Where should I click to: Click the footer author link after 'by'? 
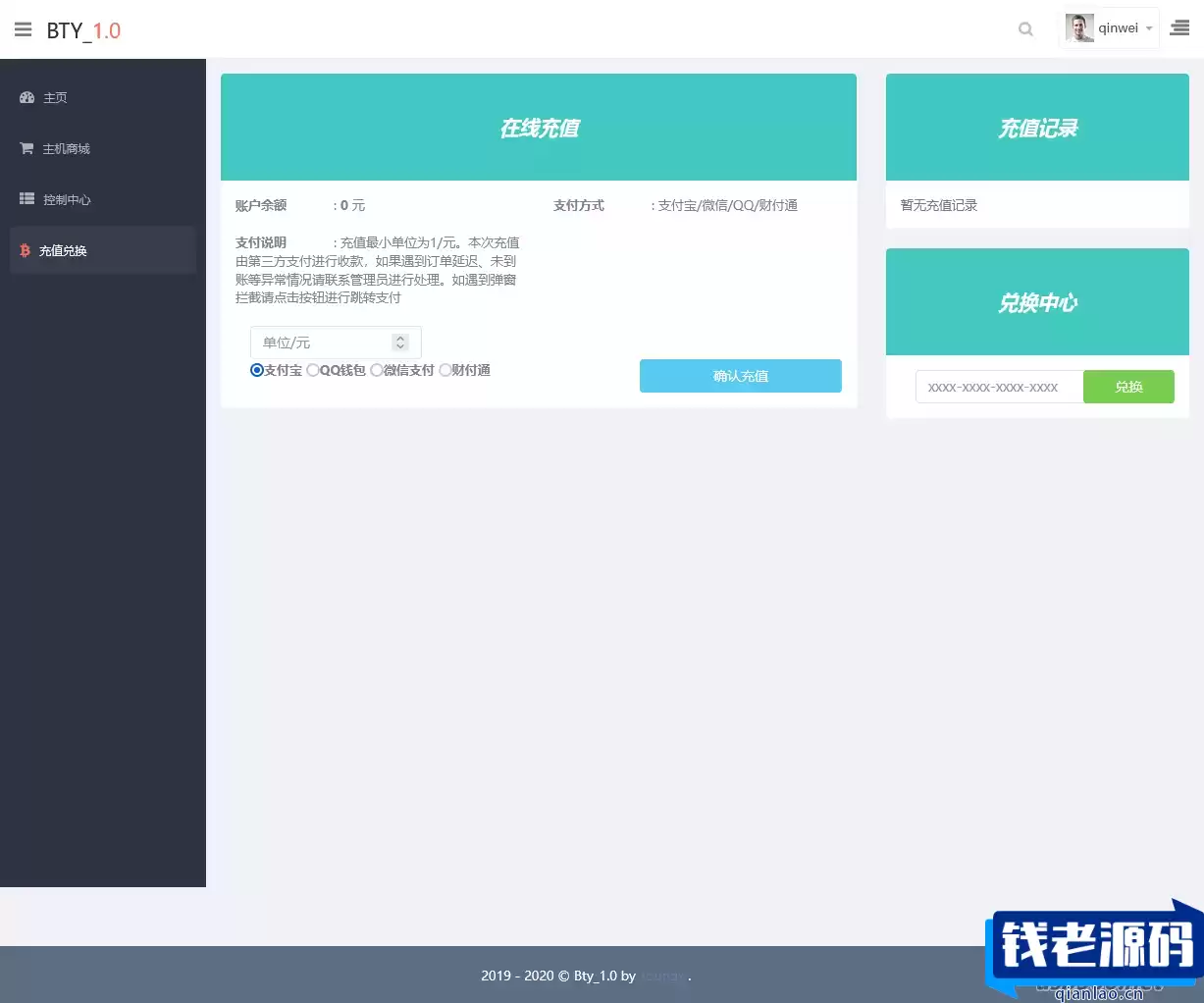(x=663, y=976)
